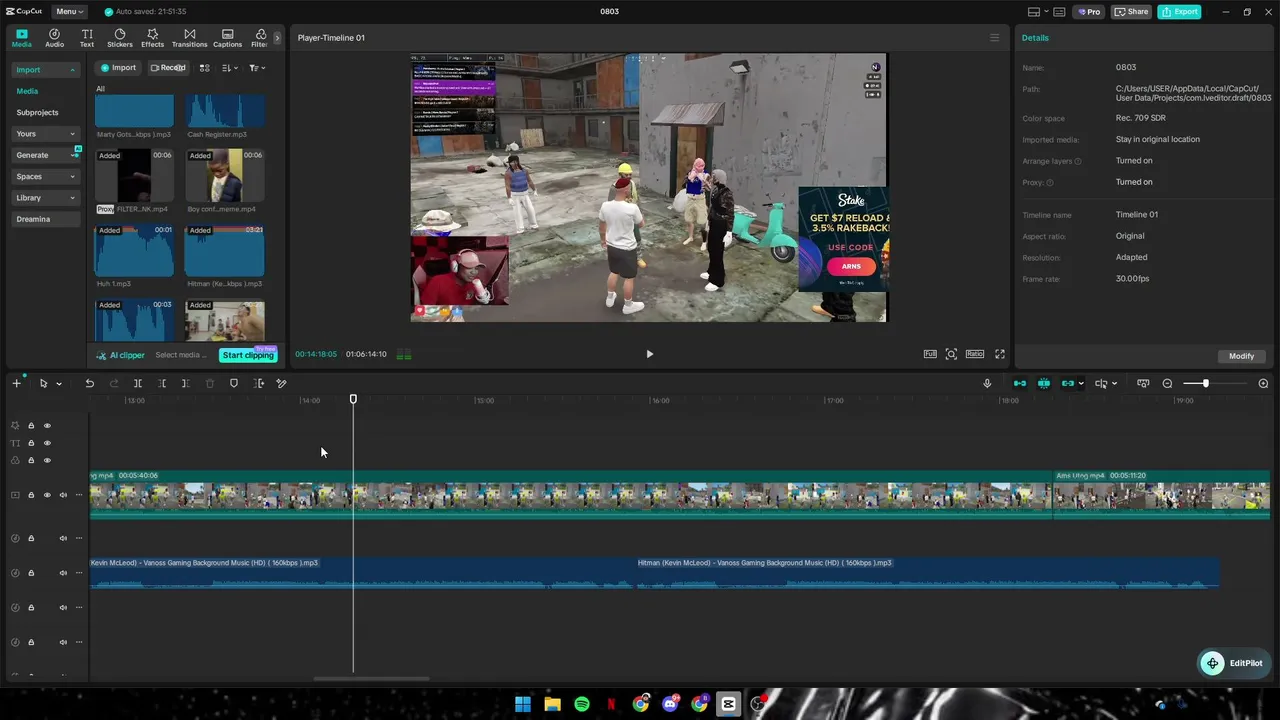Zoom out the timeline

click(x=1167, y=383)
